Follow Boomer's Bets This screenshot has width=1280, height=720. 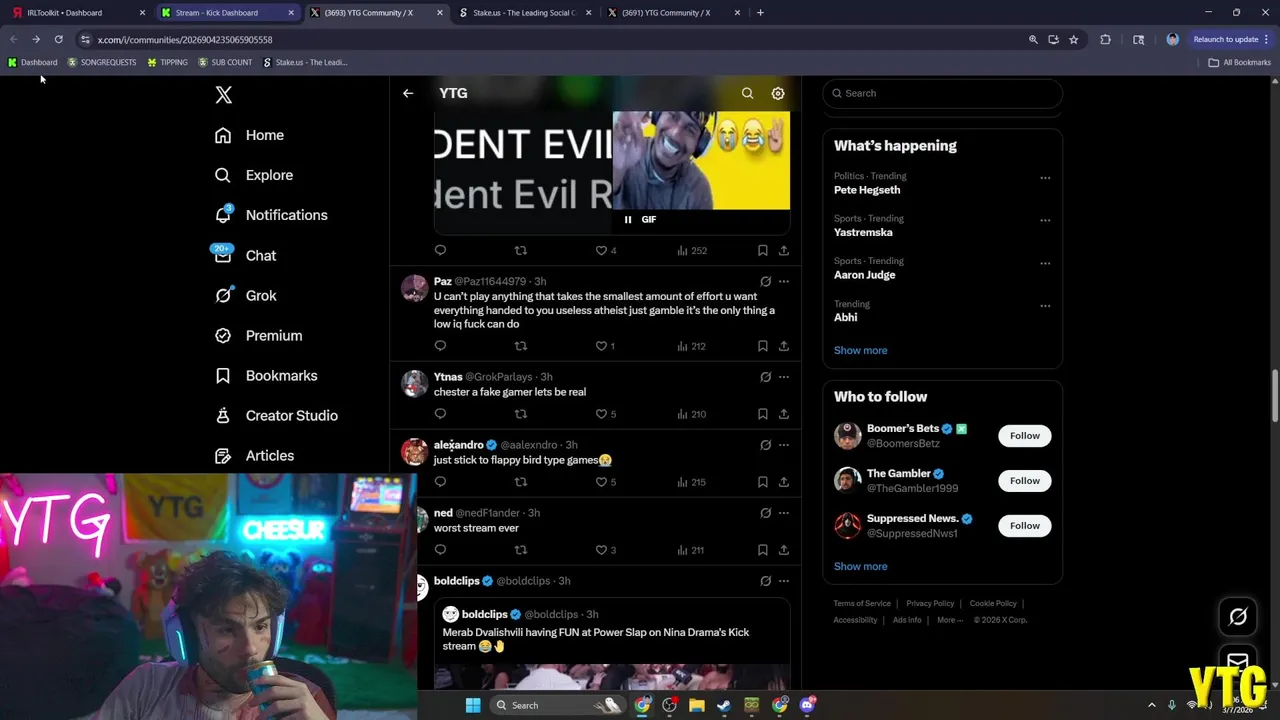pos(1024,436)
